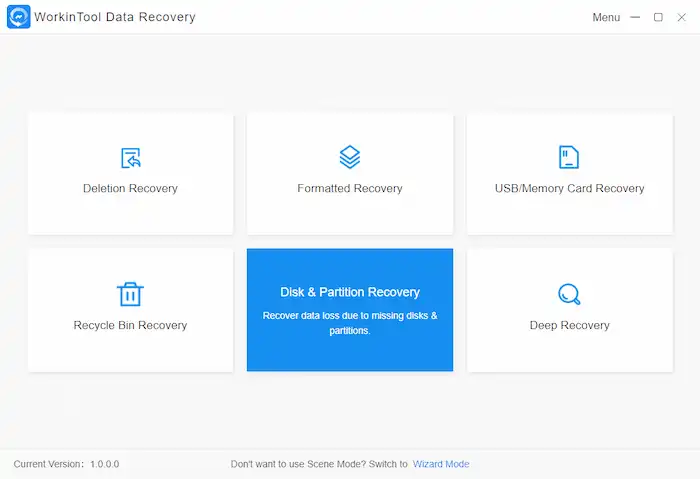This screenshot has width=700, height=479.
Task: Select the Disk & Partition Recovery heading
Action: 350,292
